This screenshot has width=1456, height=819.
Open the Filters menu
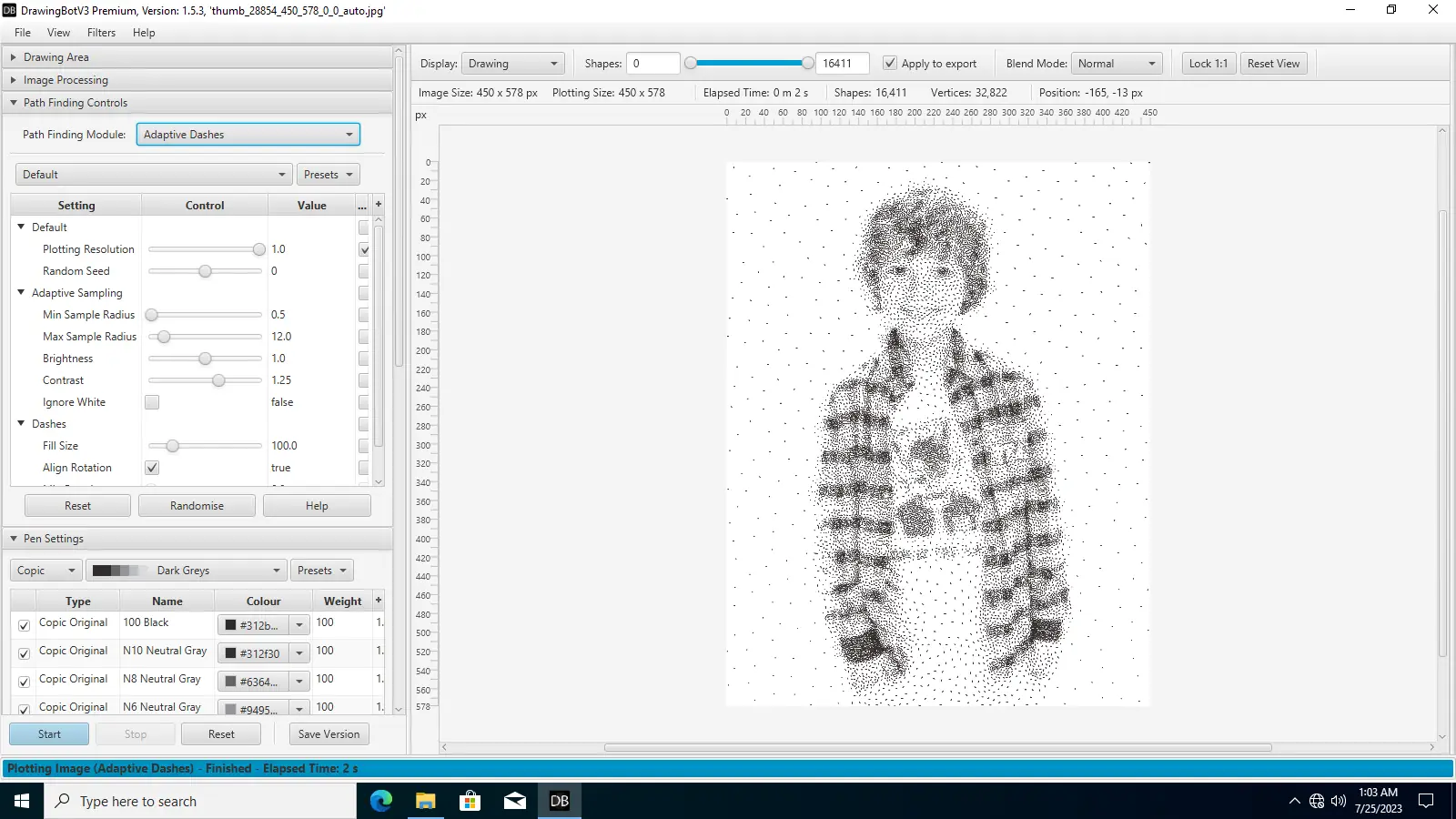[101, 33]
